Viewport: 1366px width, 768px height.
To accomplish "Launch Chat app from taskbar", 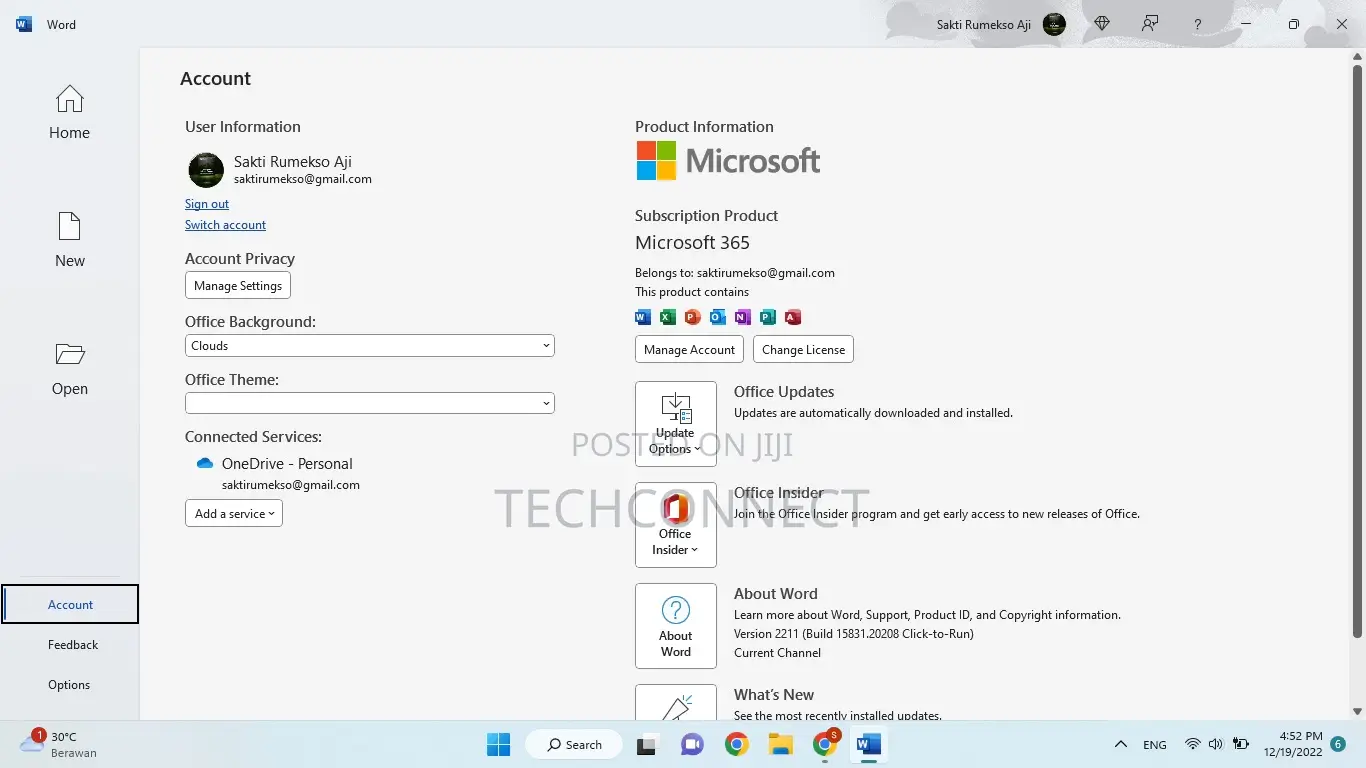I will point(692,744).
